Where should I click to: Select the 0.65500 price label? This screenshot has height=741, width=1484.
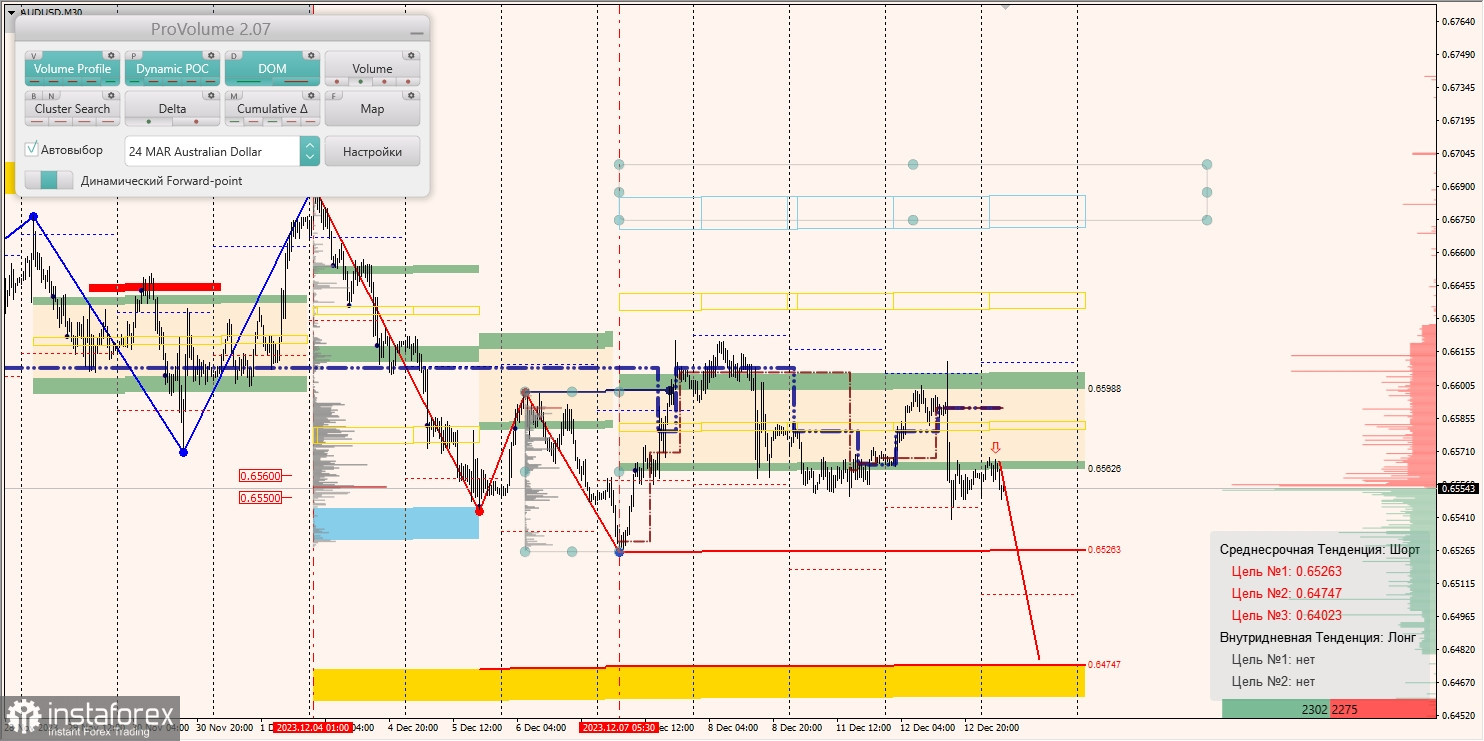pyautogui.click(x=260, y=497)
